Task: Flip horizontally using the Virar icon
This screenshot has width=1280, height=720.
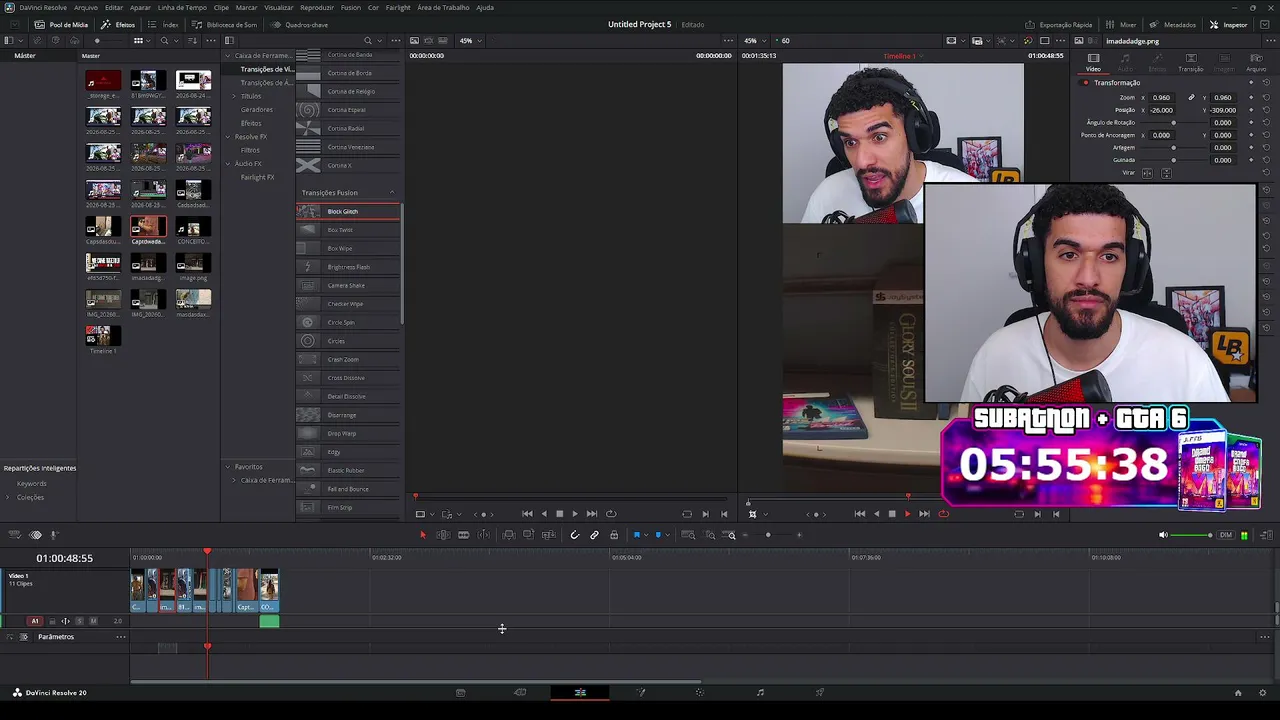Action: coord(1147,173)
